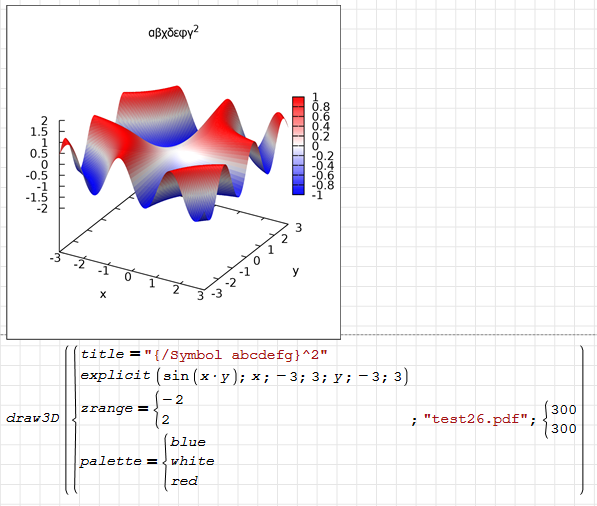Select the first 300 size value
Screen dimensions: 597x506
tap(564, 410)
